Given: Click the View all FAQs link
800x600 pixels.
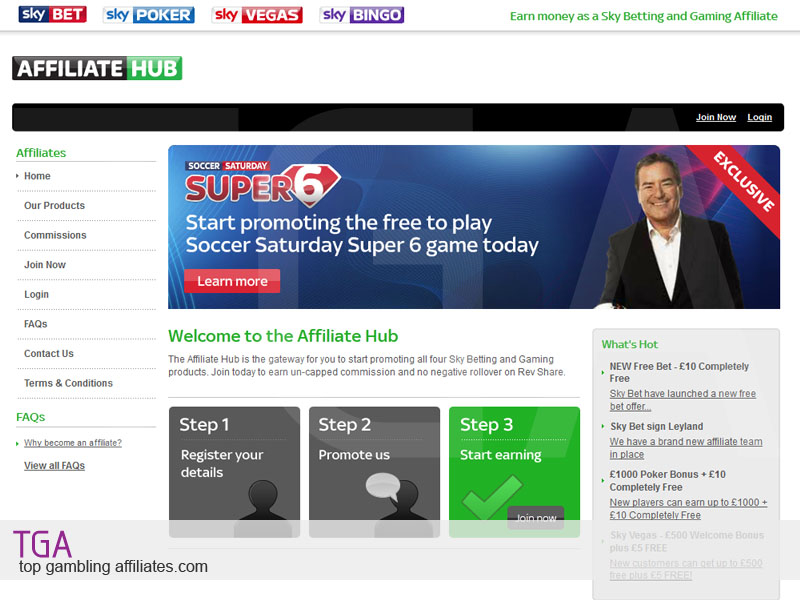Looking at the screenshot, I should click(55, 466).
